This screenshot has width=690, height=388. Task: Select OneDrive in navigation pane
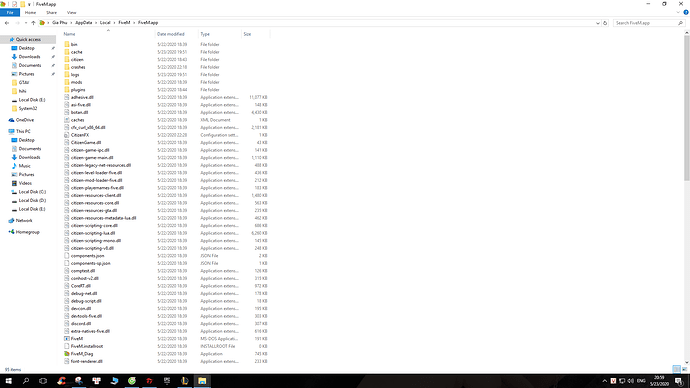[25, 120]
